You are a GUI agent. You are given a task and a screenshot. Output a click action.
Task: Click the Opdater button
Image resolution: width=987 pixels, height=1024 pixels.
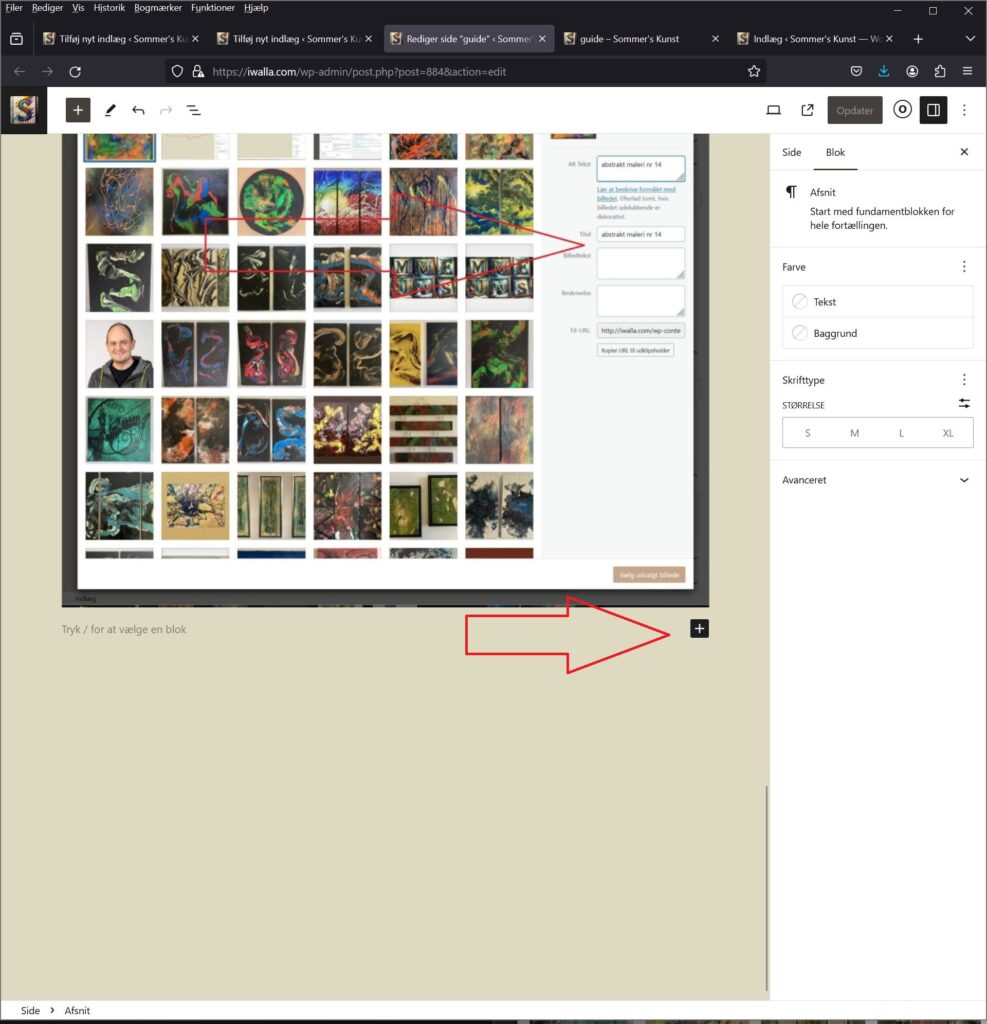click(855, 110)
